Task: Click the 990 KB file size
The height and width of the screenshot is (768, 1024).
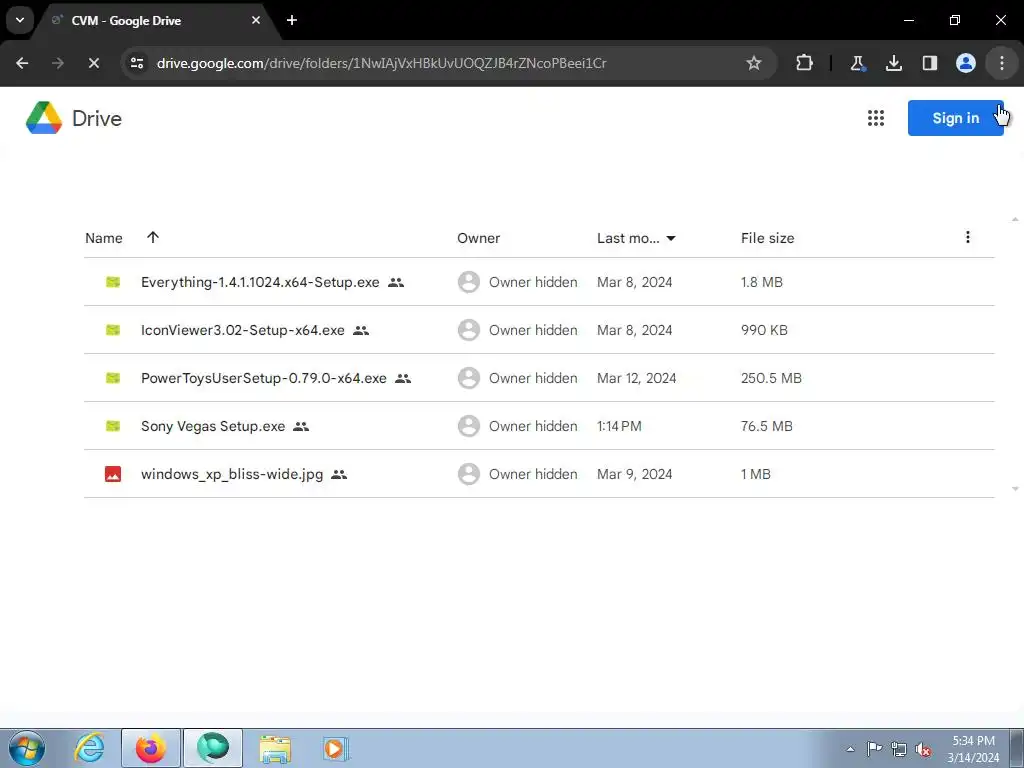Action: pos(764,330)
